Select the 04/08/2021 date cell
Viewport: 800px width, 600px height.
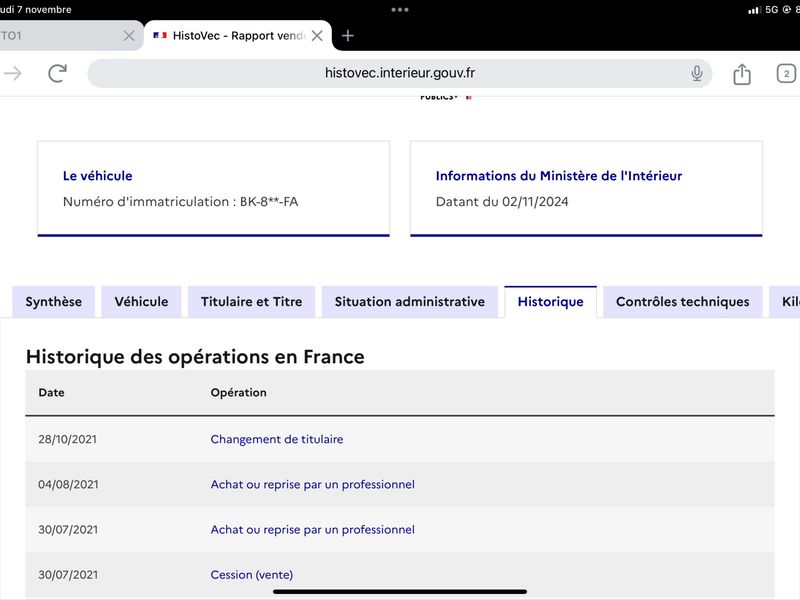tap(68, 484)
